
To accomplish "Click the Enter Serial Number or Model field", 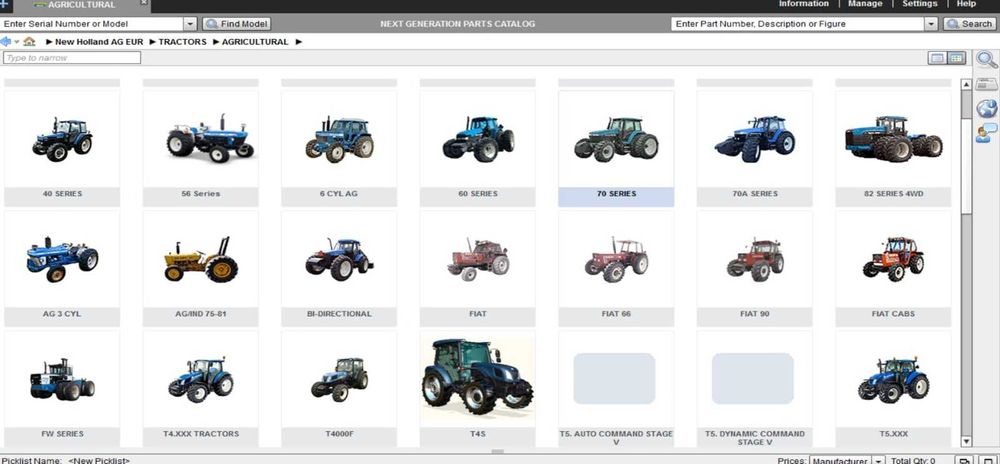I will [x=93, y=24].
